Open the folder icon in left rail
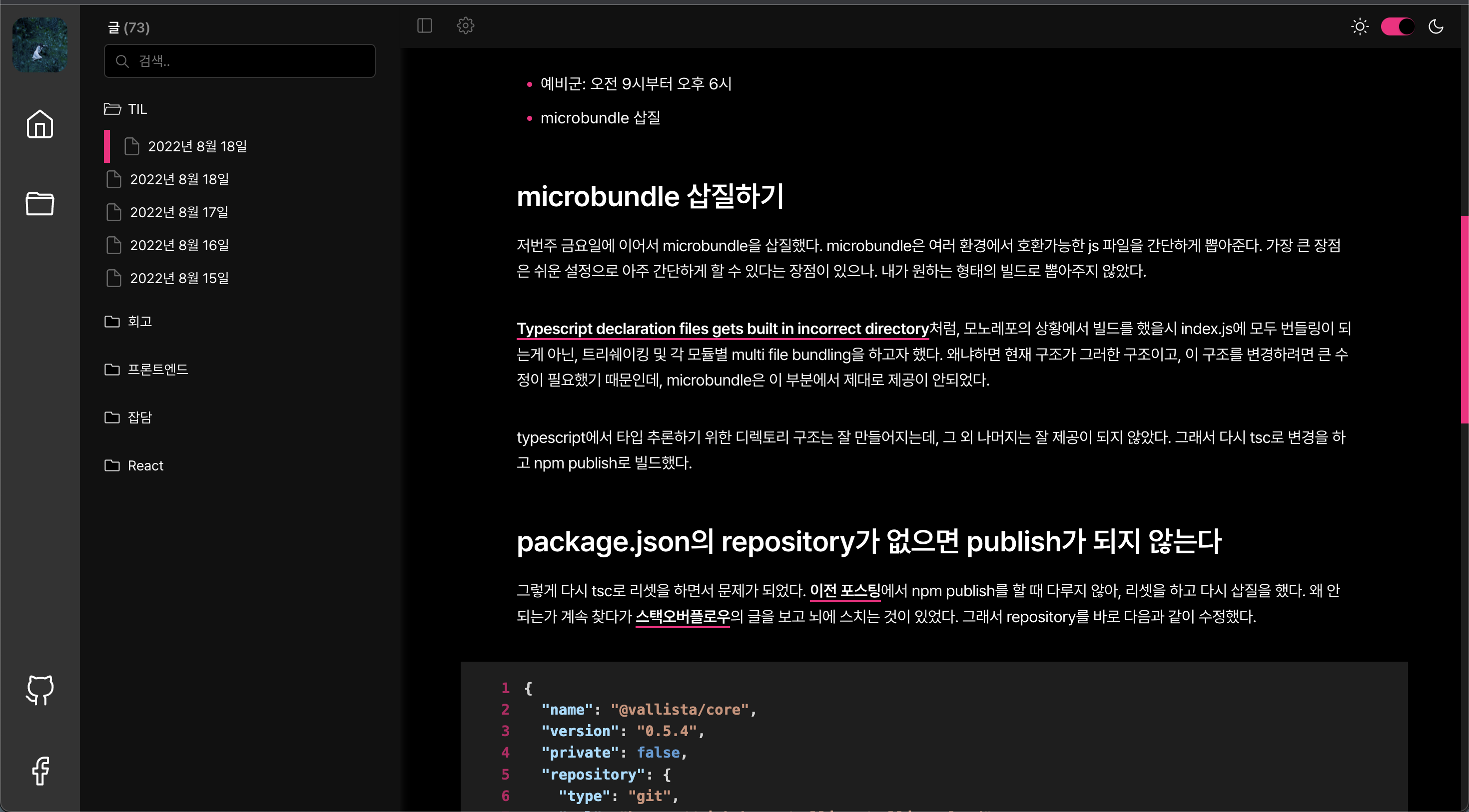The height and width of the screenshot is (812, 1469). pyautogui.click(x=39, y=203)
